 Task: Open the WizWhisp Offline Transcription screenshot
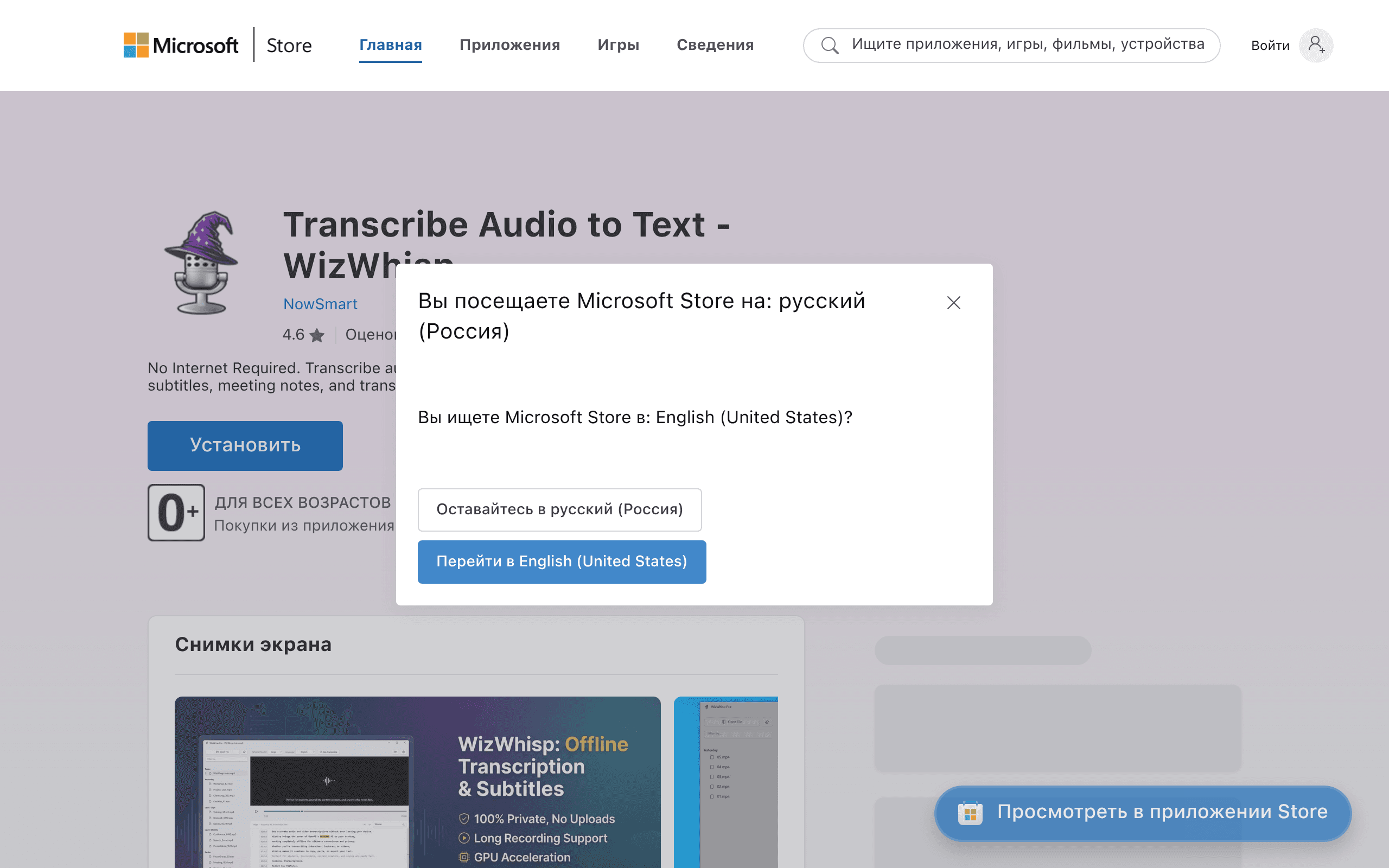417,782
